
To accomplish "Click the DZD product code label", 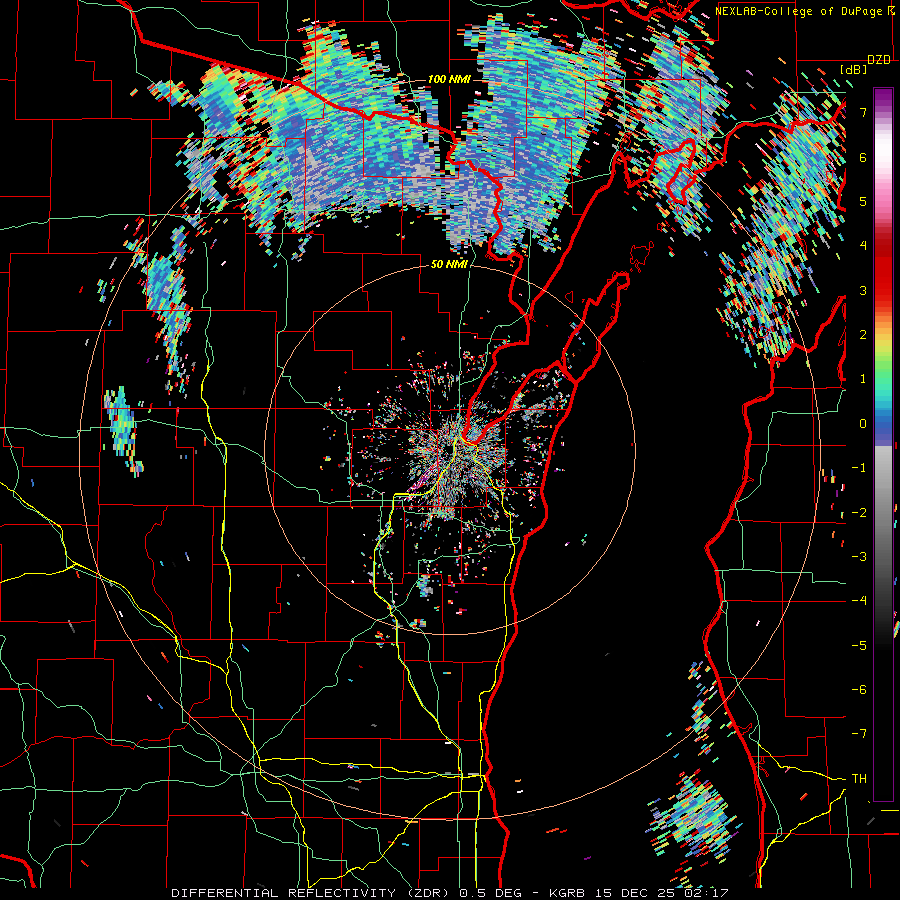I will [879, 60].
